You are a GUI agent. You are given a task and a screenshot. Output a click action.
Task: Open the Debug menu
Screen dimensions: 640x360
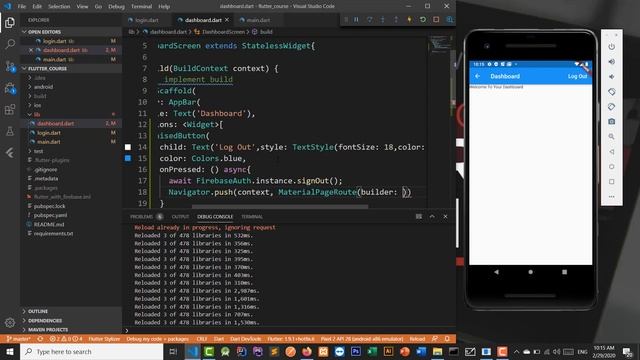coord(116,6)
